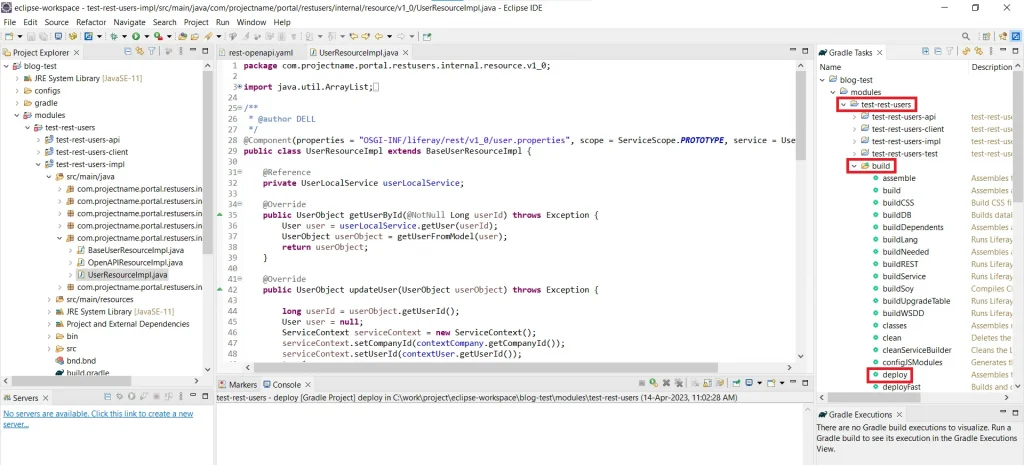Image resolution: width=1024 pixels, height=465 pixels.
Task: Select test-rest-users-impl in Project Explorer
Action: (90, 165)
